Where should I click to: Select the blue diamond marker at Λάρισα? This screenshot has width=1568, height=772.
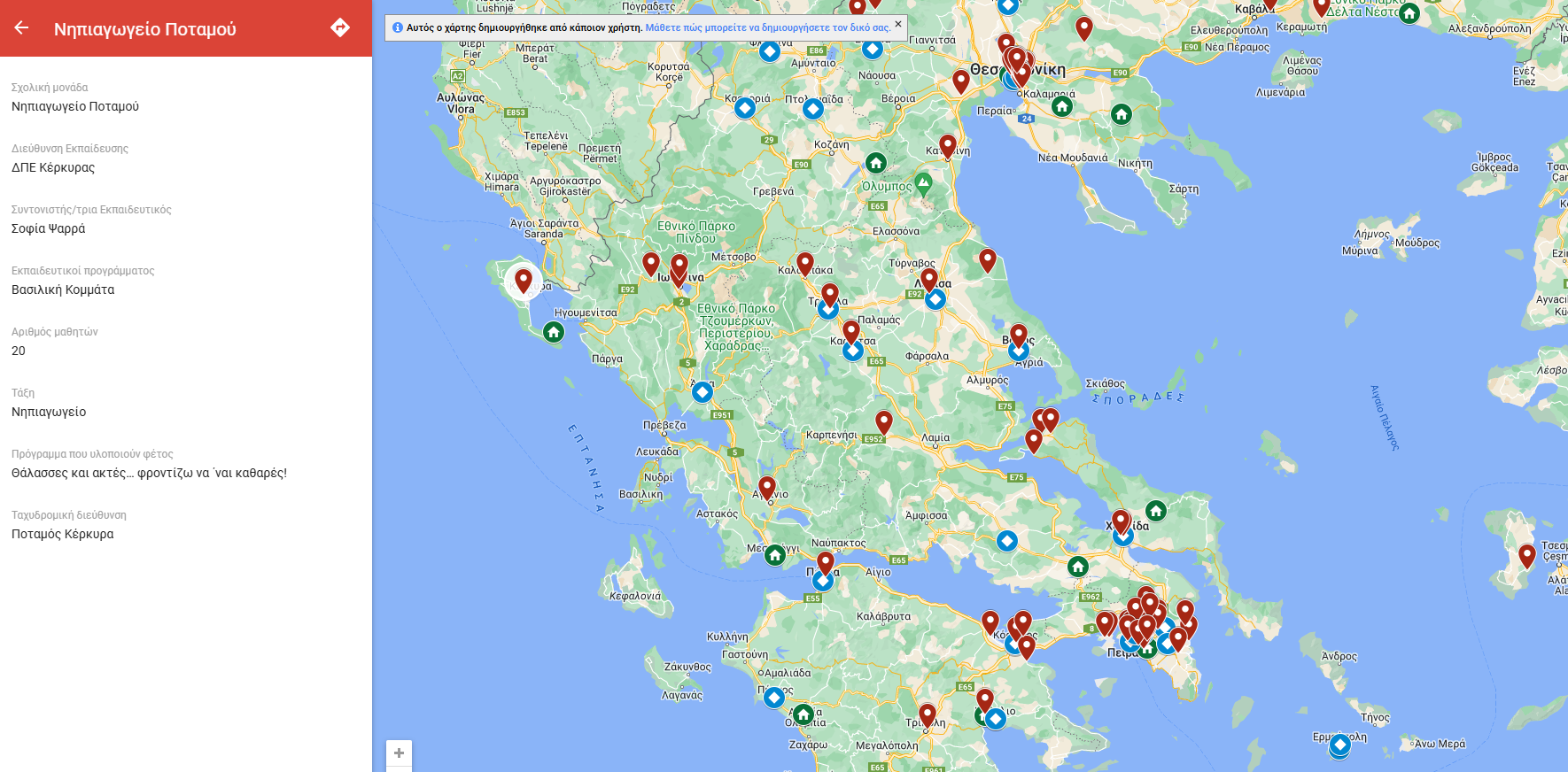tap(935, 299)
